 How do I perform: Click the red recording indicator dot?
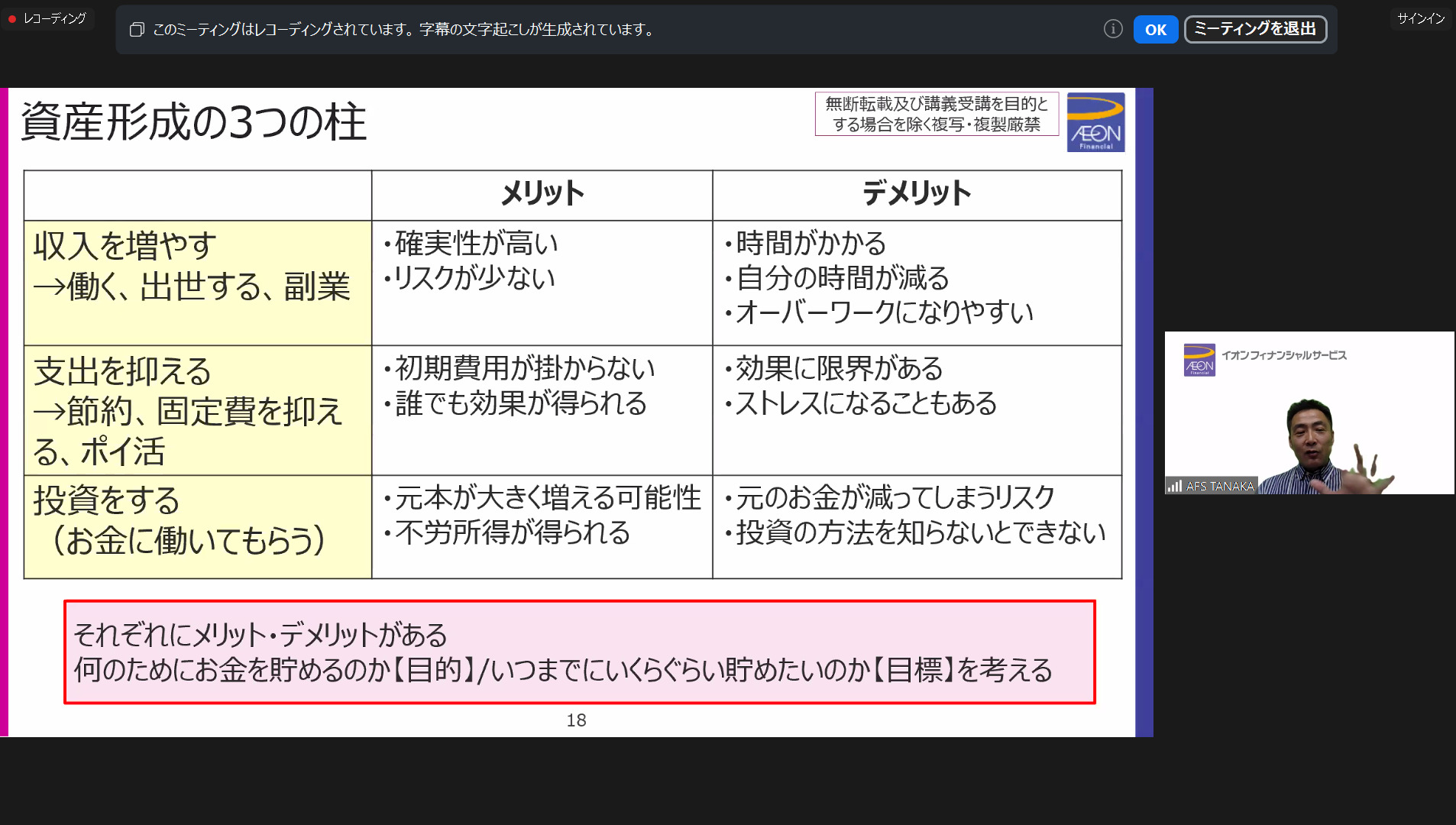coord(12,18)
